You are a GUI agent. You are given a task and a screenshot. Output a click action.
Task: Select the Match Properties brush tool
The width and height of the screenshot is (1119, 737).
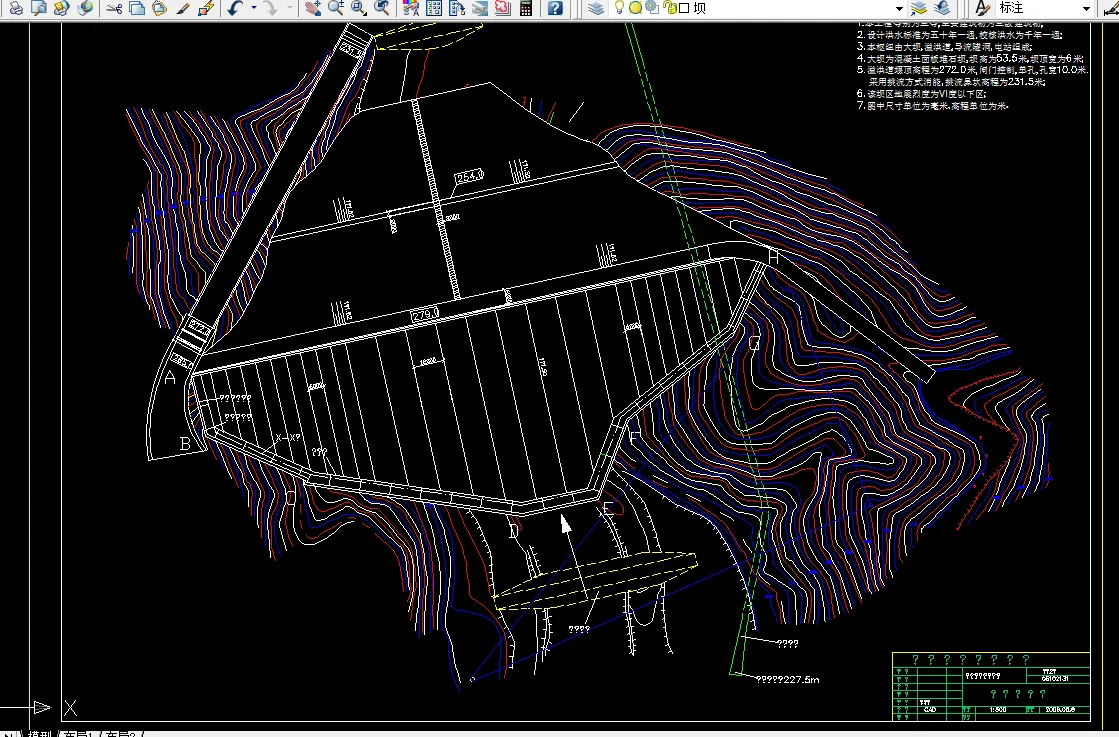[x=183, y=8]
